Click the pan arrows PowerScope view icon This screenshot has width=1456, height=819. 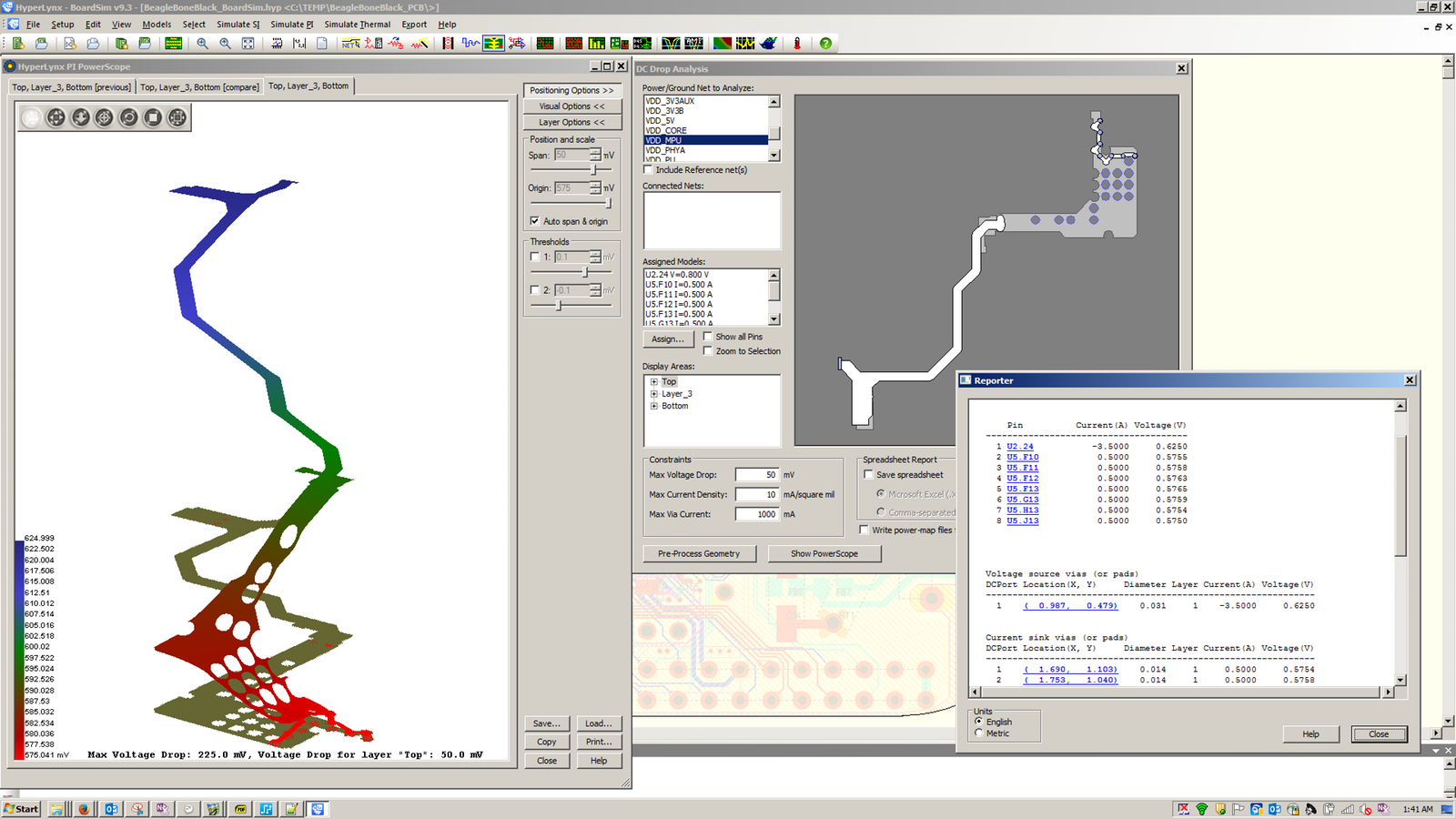coord(56,117)
